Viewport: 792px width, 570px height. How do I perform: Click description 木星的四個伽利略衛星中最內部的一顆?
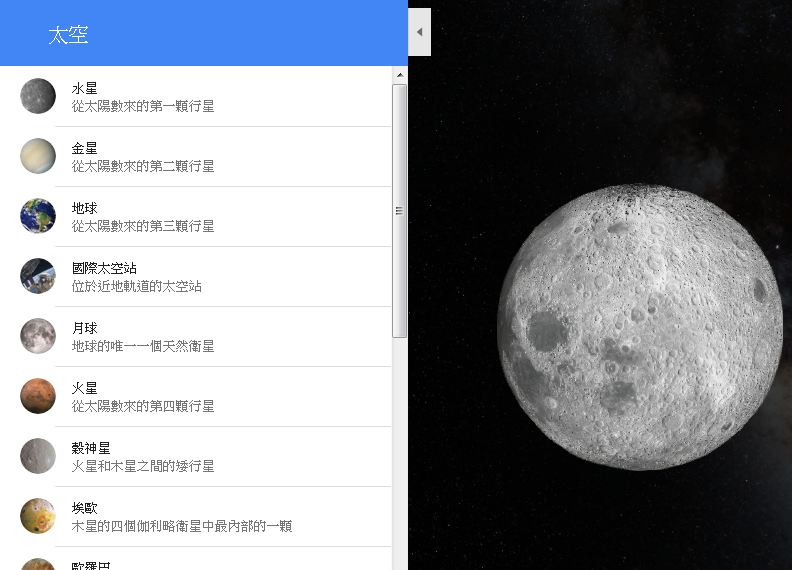coord(182,526)
